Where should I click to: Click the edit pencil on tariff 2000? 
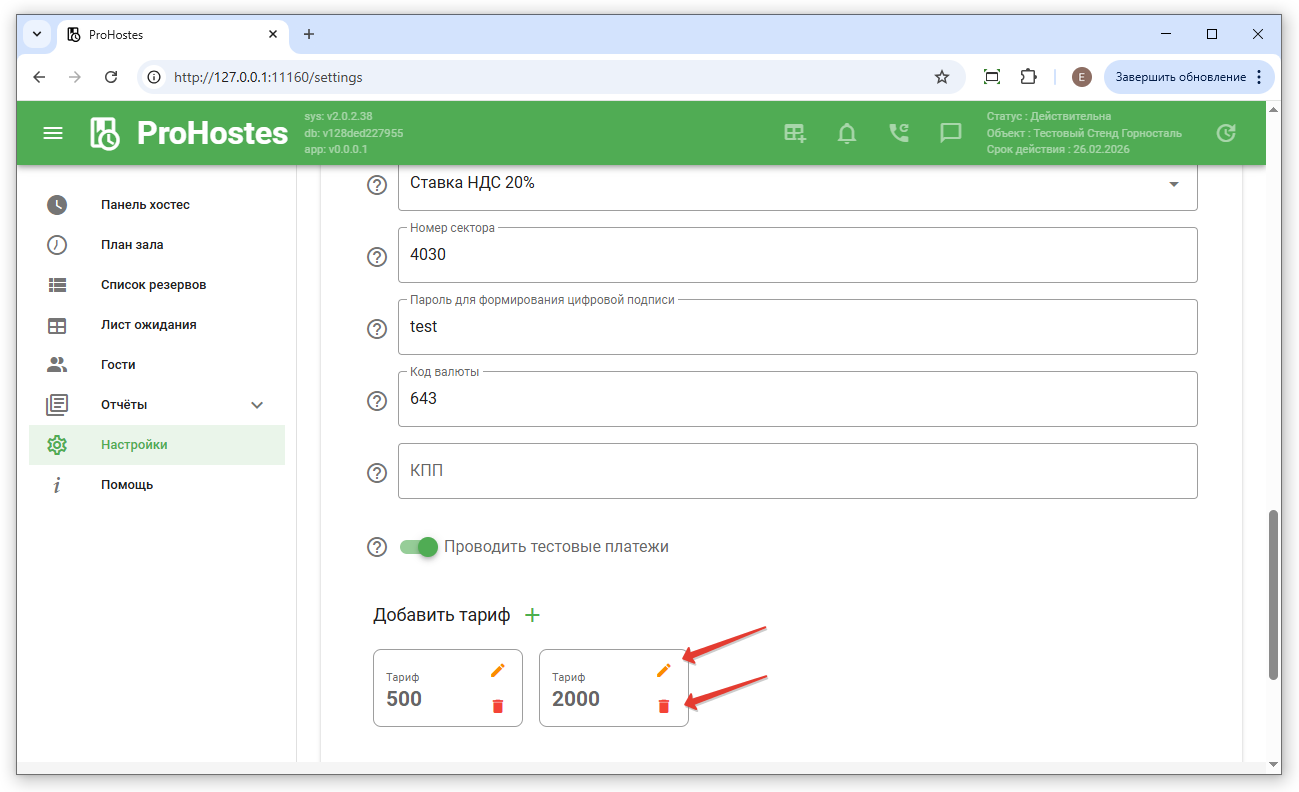click(x=663, y=670)
